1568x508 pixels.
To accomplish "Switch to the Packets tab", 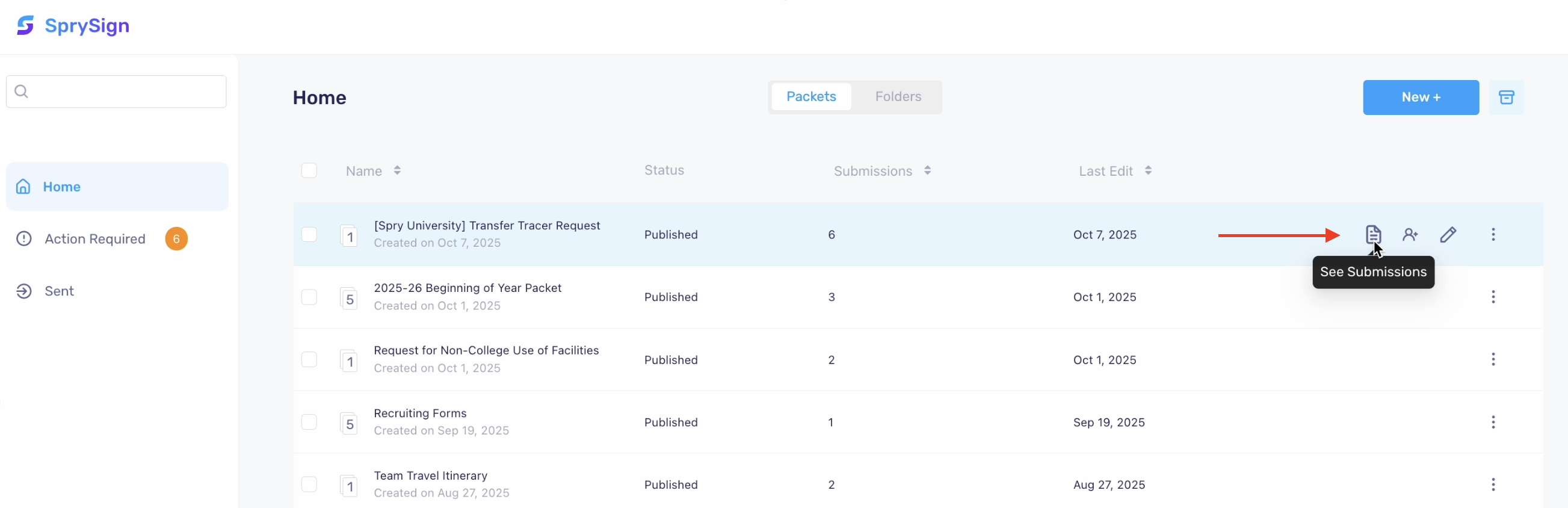I will [811, 97].
